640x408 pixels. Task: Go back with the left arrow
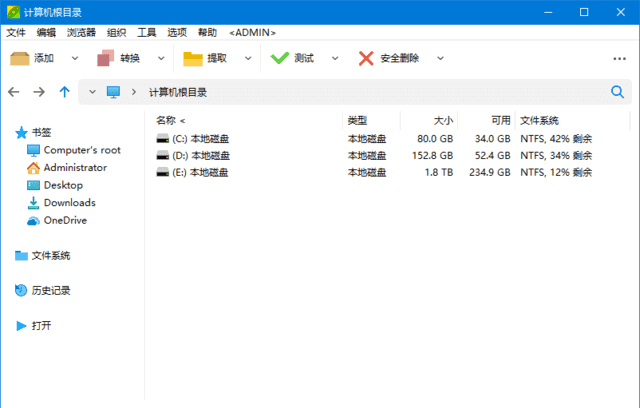(13, 92)
